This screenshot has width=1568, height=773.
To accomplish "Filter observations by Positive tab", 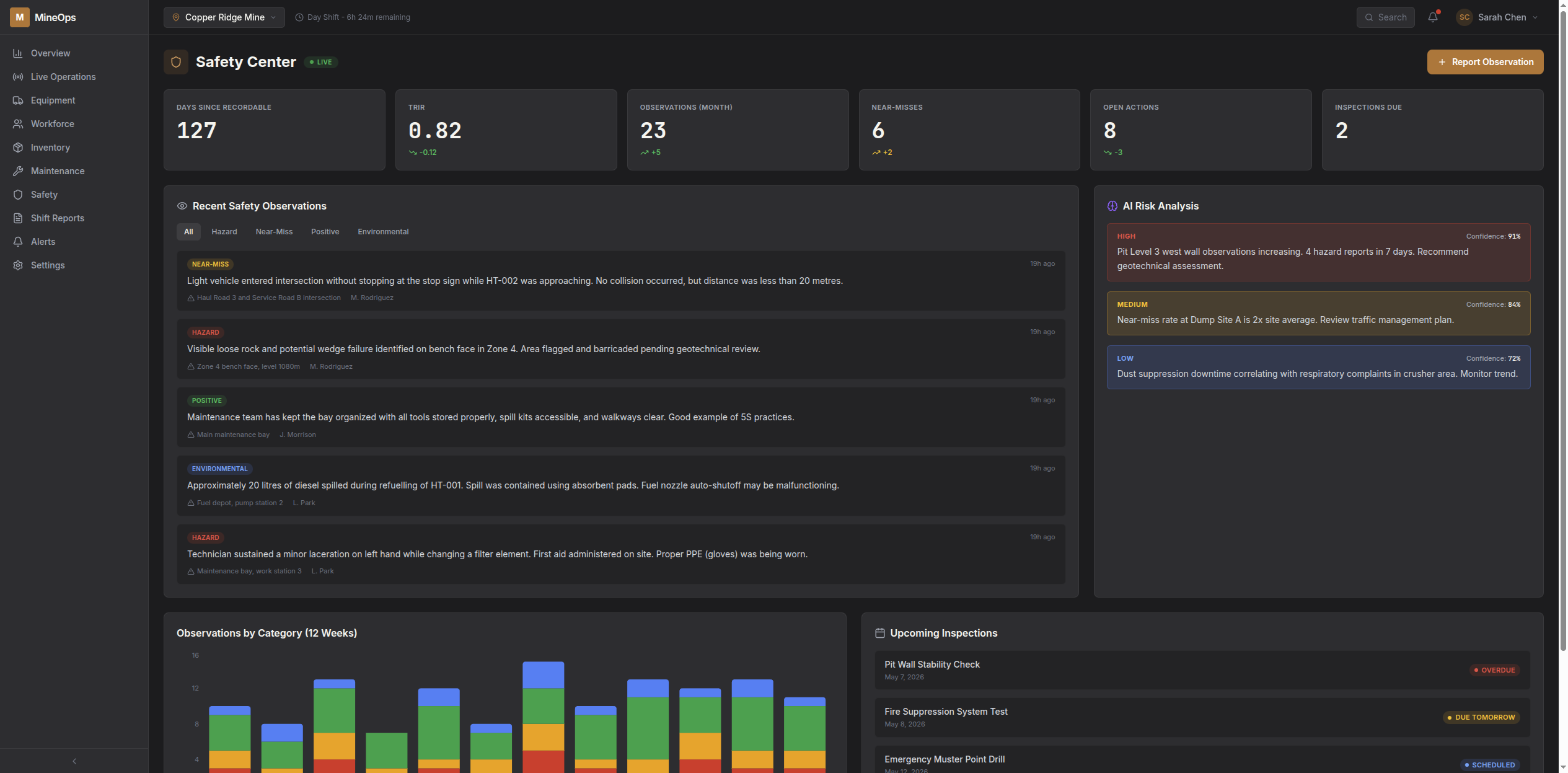I will 325,232.
